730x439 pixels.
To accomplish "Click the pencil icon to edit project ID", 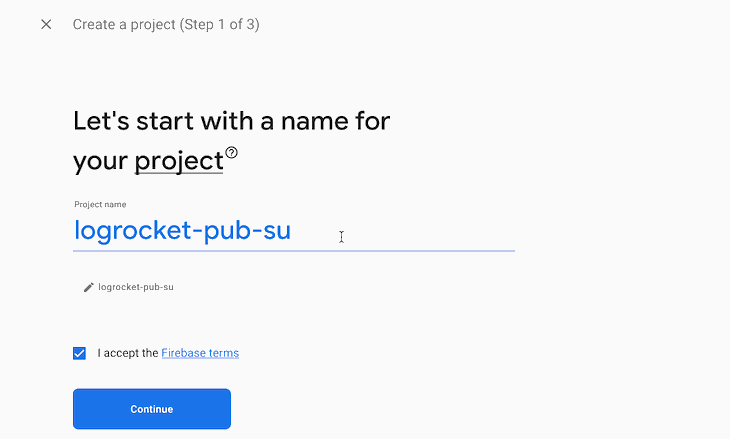I will [x=88, y=287].
